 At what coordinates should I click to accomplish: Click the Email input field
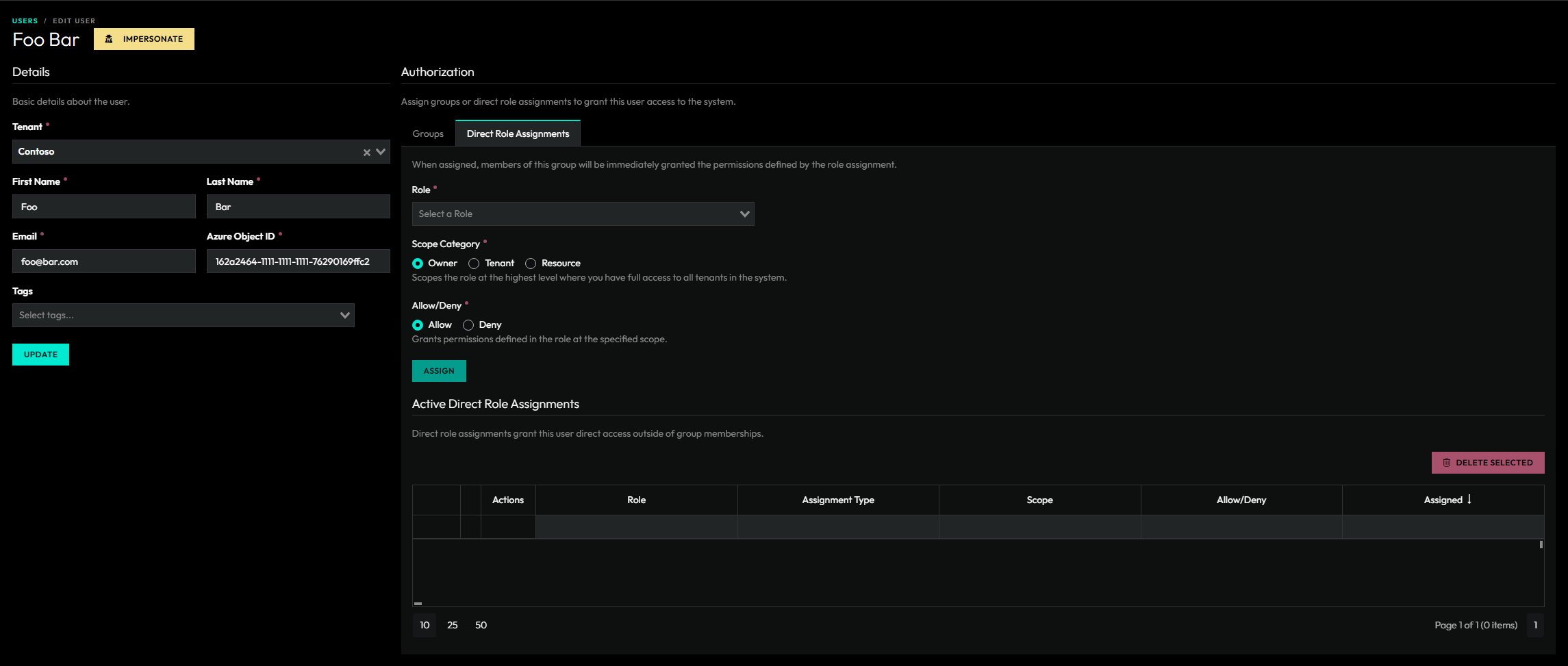(104, 261)
